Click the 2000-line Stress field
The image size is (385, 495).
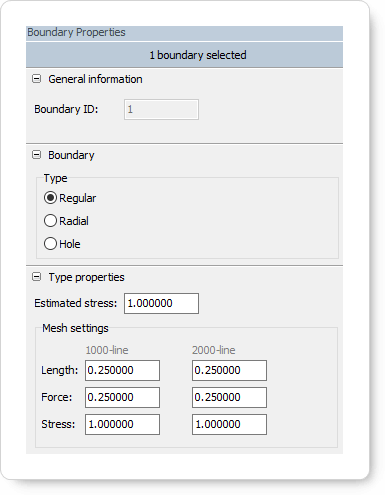(229, 424)
